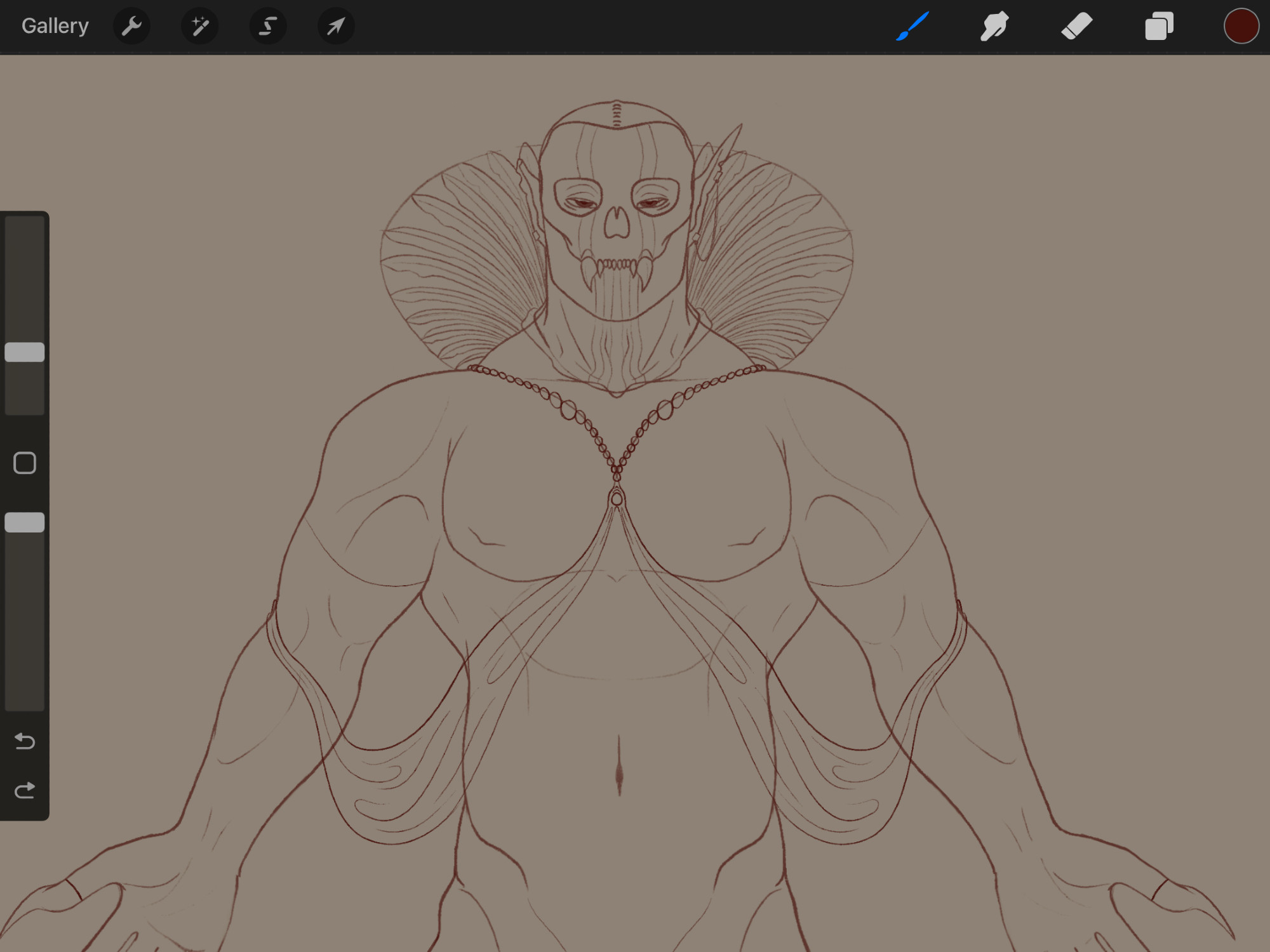Undo the last stroke
The image size is (1270, 952).
click(x=25, y=741)
